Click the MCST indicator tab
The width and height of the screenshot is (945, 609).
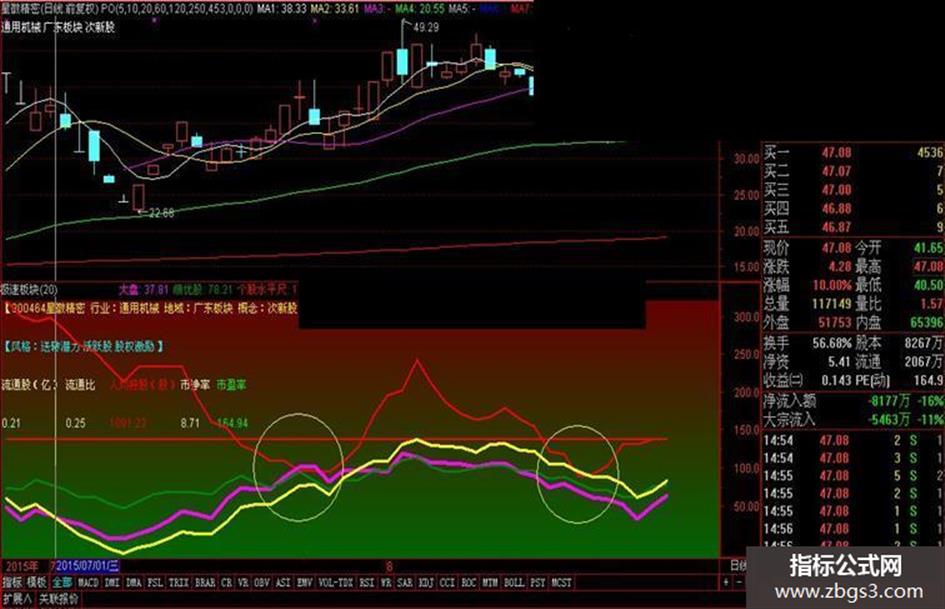561,582
